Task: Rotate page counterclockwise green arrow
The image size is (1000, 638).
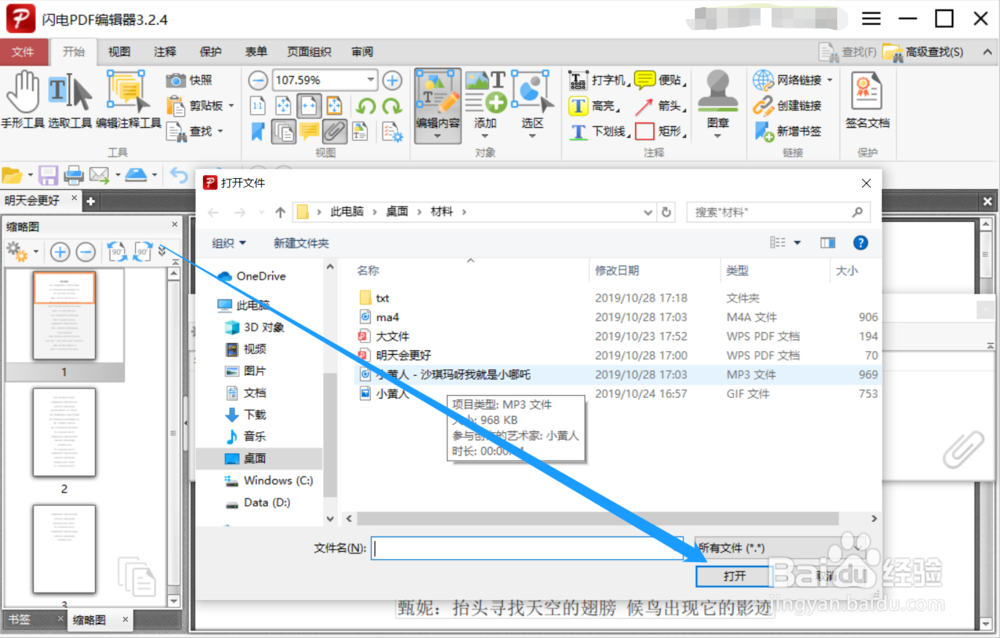Action: tap(366, 106)
